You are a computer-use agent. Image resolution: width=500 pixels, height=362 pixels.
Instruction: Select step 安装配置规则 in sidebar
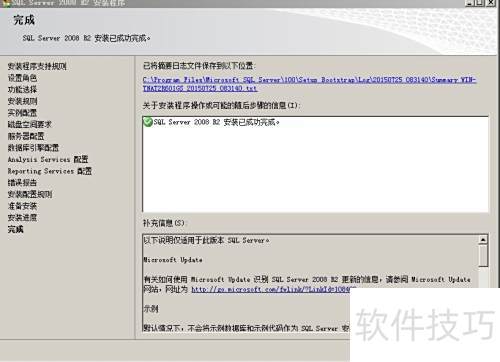[x=30, y=194]
